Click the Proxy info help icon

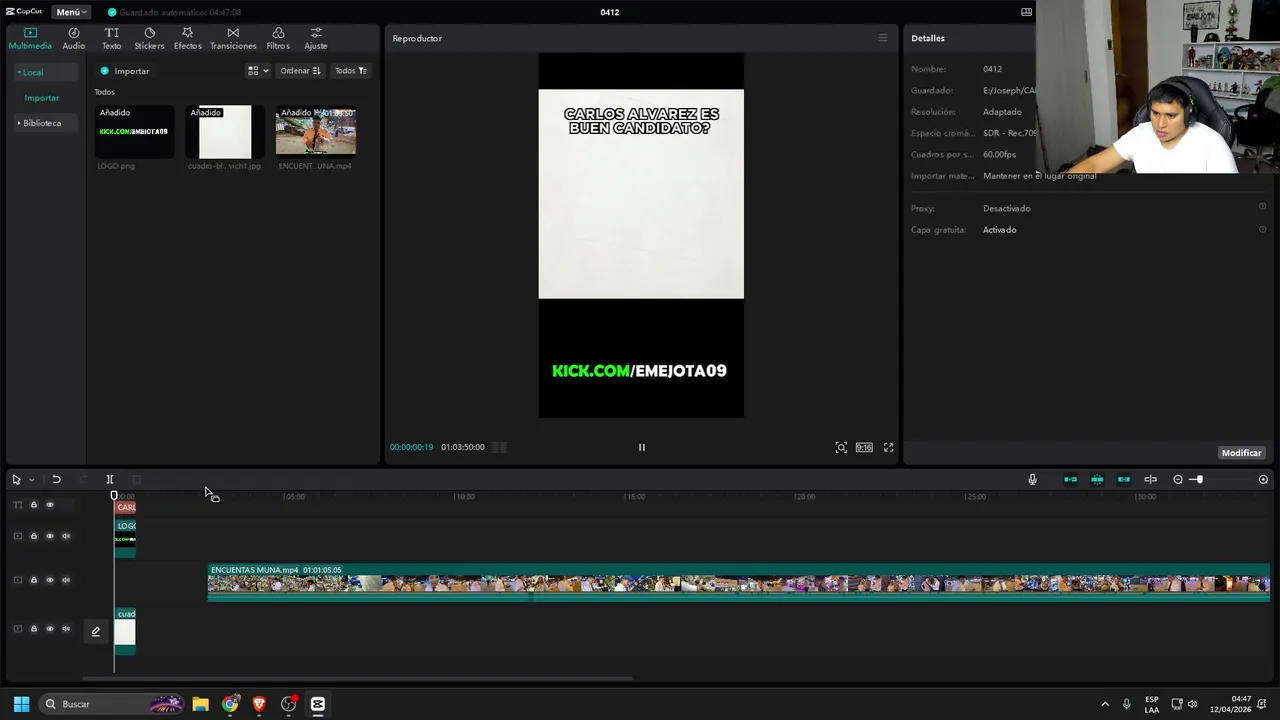tap(1262, 207)
